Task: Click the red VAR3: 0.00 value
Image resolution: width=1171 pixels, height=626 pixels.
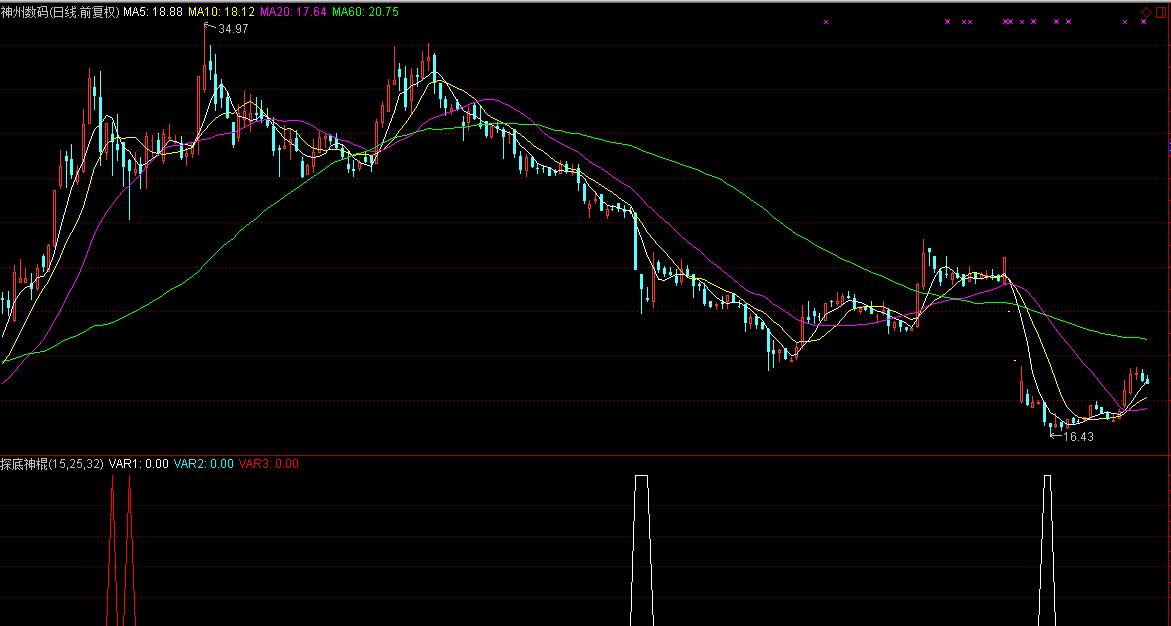Action: coord(269,464)
